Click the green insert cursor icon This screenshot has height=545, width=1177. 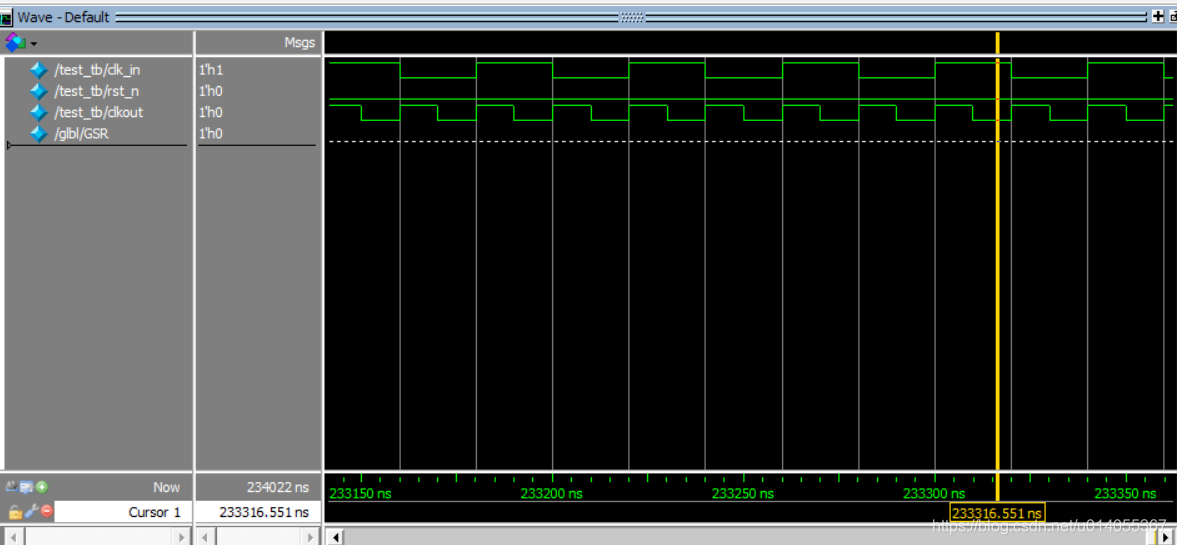(x=42, y=487)
